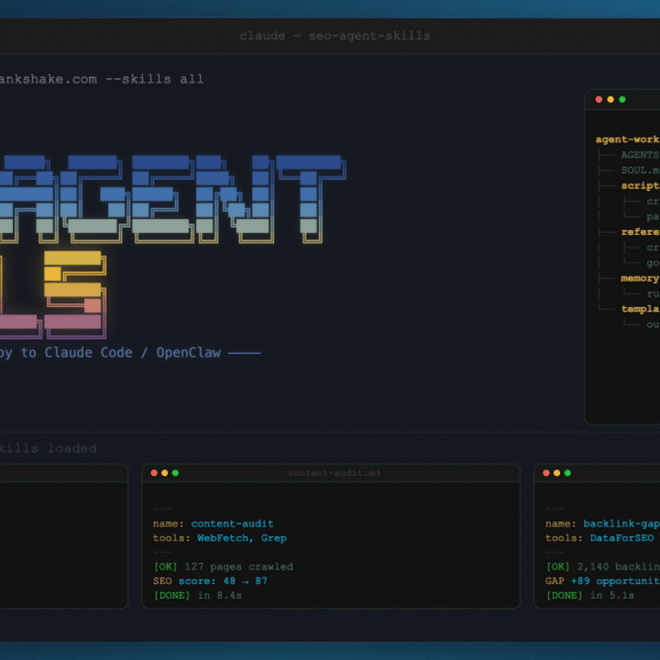Expand the 'memory' folder in the tree

[x=640, y=278]
